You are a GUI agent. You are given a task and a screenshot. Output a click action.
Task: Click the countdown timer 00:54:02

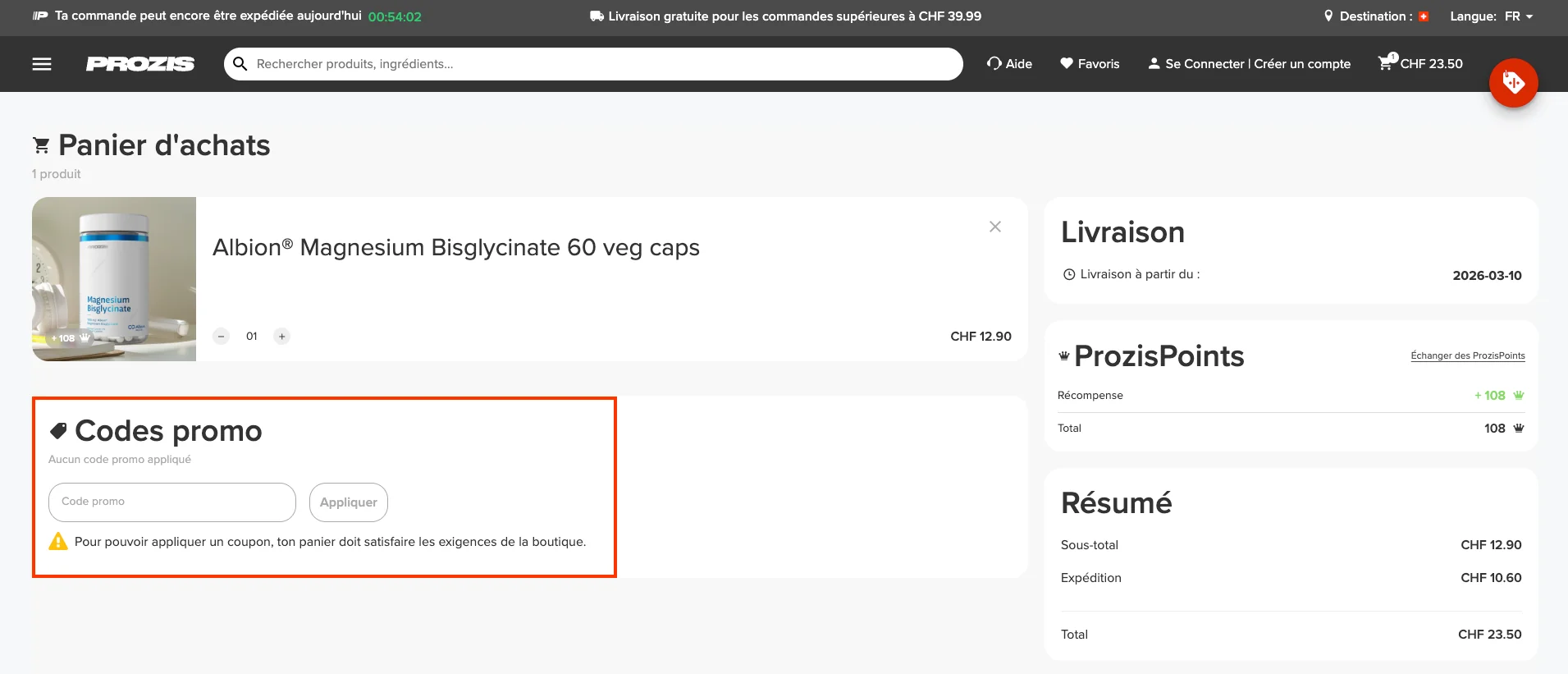click(395, 17)
